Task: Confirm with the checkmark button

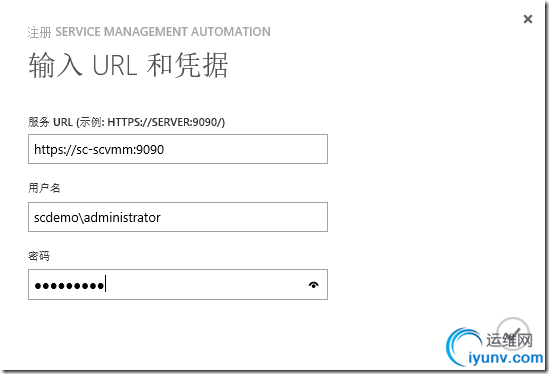Action: [513, 334]
